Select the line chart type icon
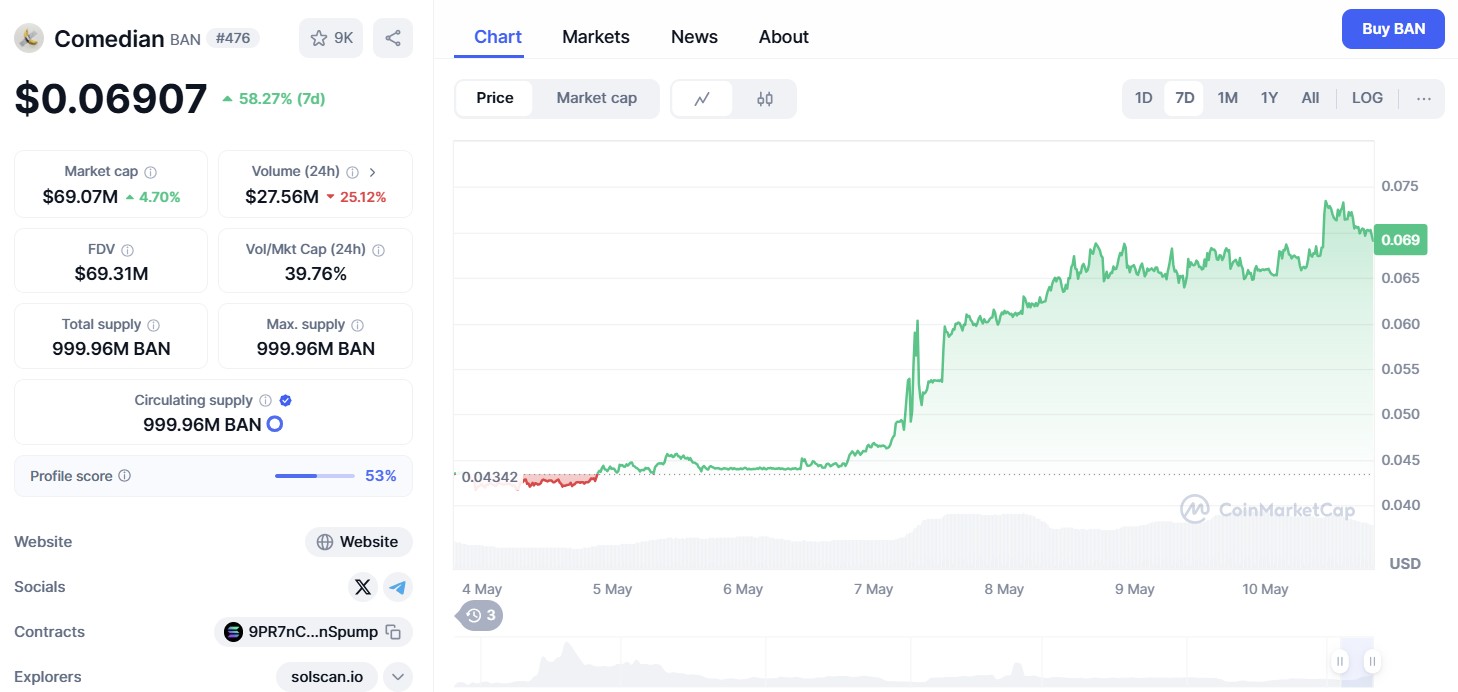 click(702, 98)
